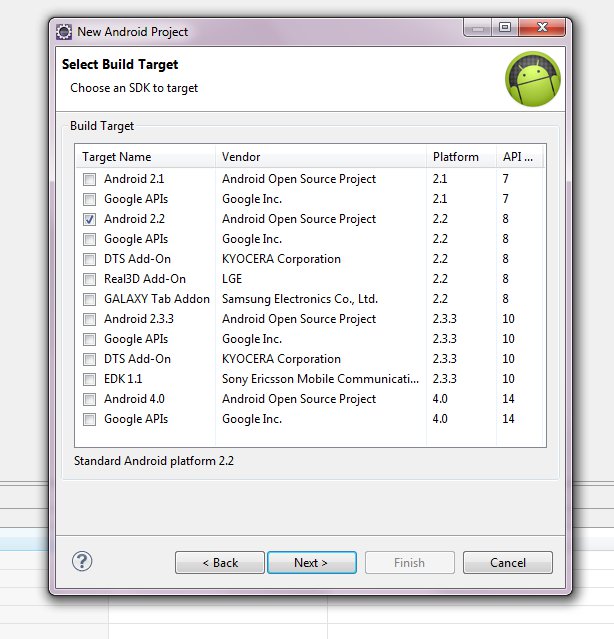Close the New Android Project dialog

tap(542, 27)
